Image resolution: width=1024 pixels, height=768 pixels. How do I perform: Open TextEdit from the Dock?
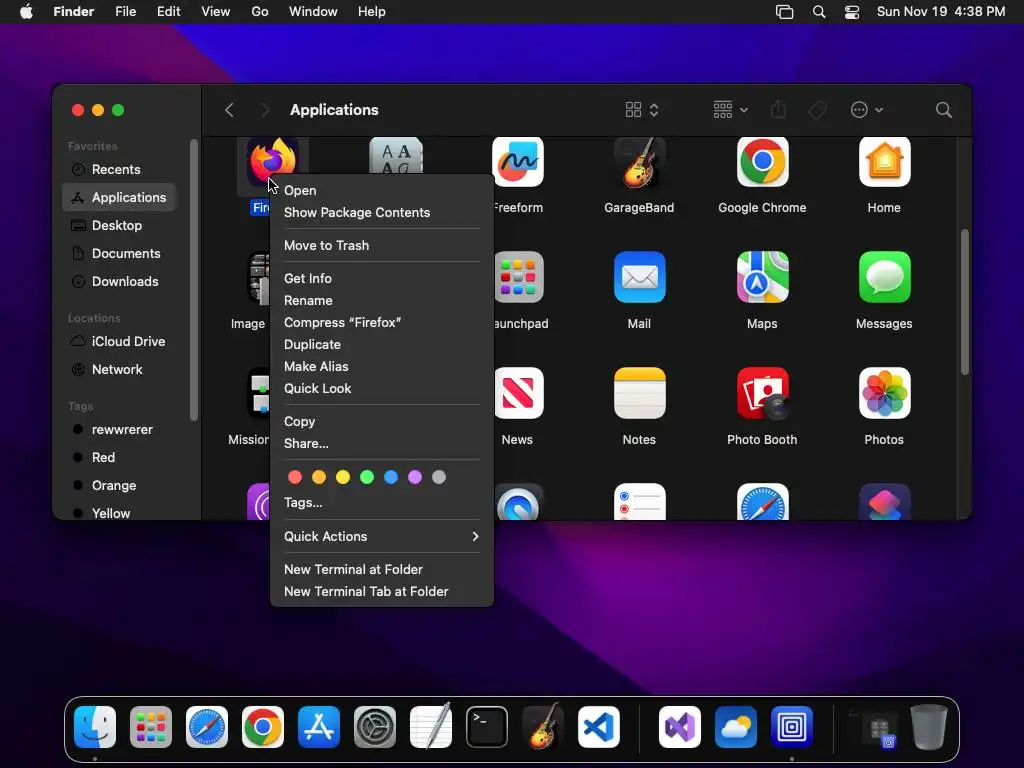[431, 726]
